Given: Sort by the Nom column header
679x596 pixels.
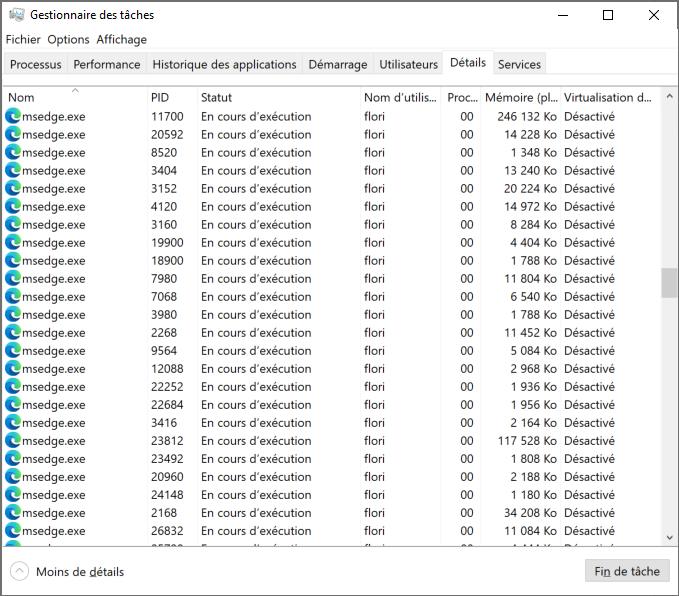Looking at the screenshot, I should point(21,97).
